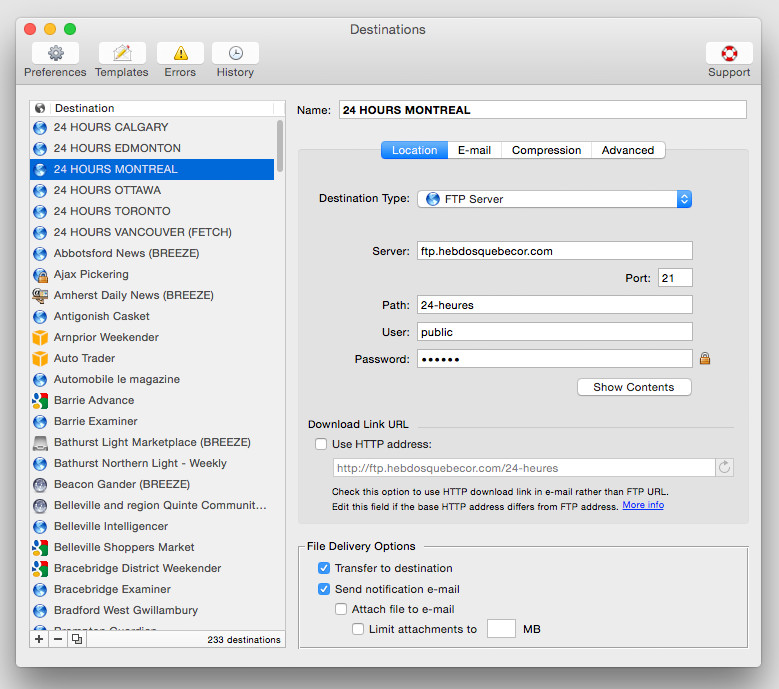The width and height of the screenshot is (779, 689).
Task: Open the Templates toolbar icon
Action: point(122,53)
